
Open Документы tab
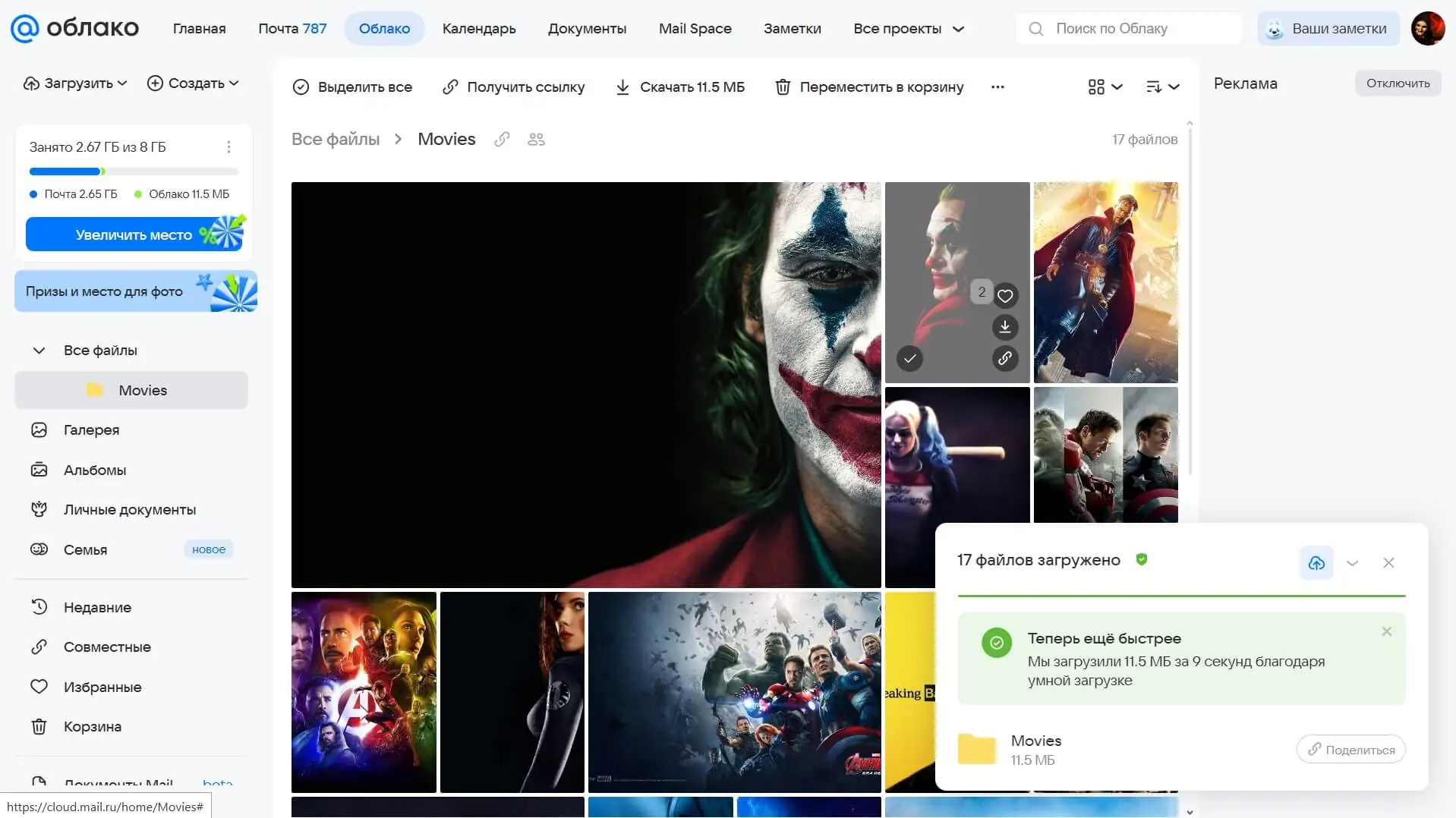587,29
